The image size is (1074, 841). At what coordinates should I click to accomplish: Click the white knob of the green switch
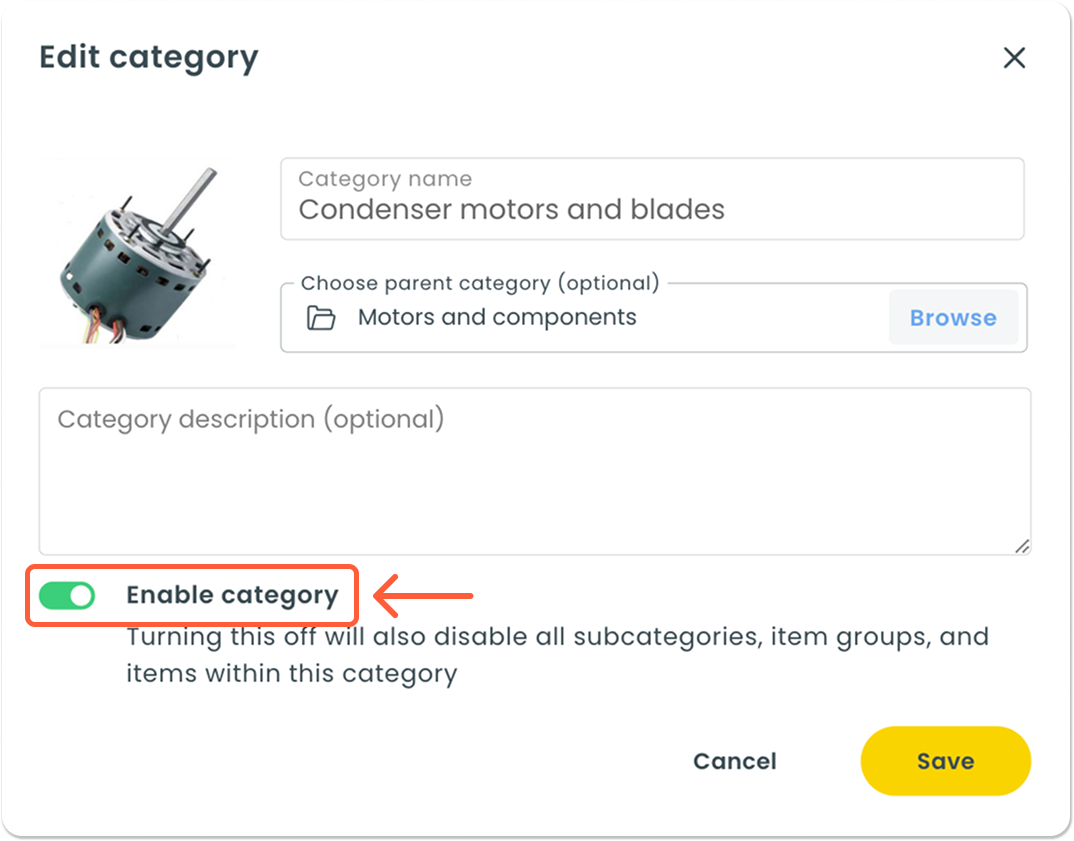click(x=82, y=596)
